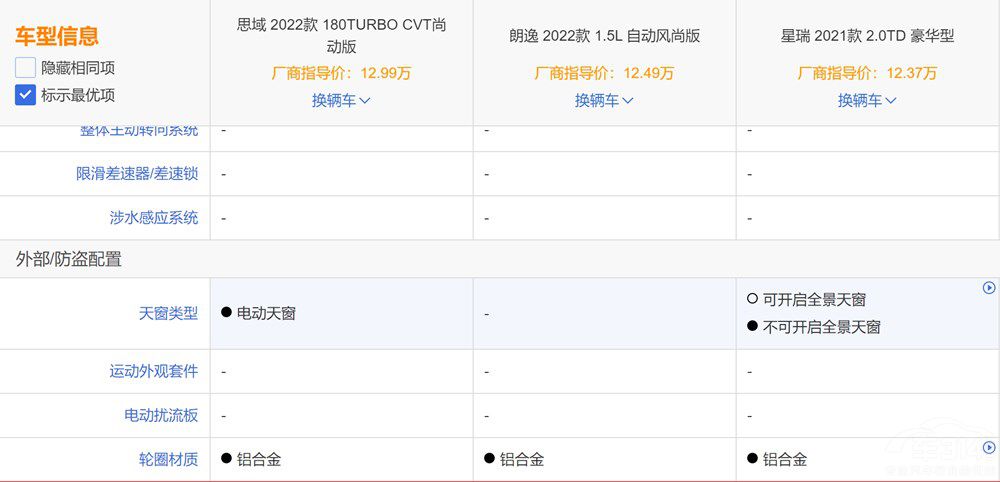Tick the 隐藏相同项 checkbox
1000x482 pixels.
26,68
